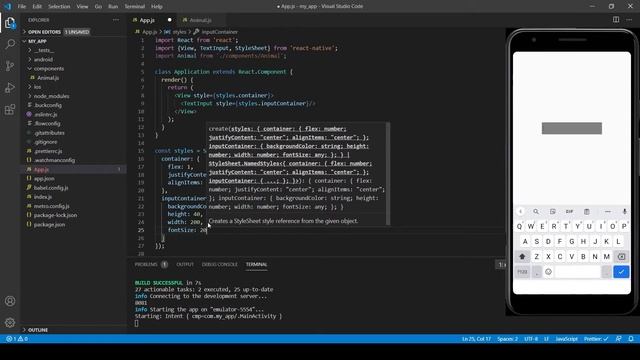Tap the phone keyboard space bar
Image resolution: width=640 pixels, height=360 pixels.
tap(578, 272)
